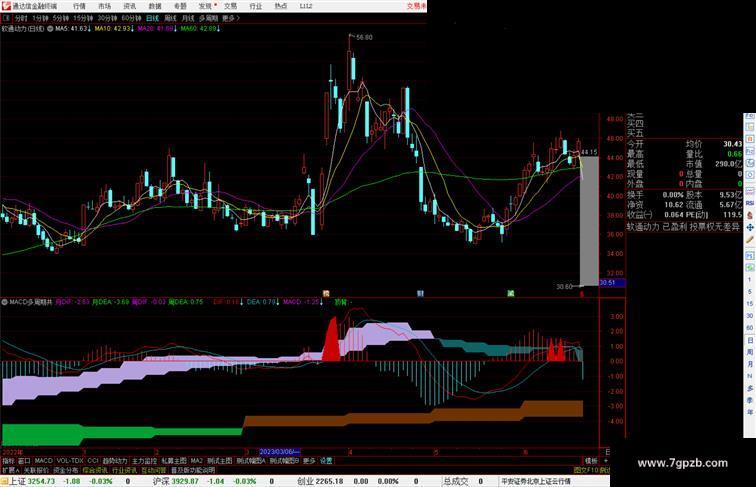
Task: Switch to the 分时 period tab
Action: click(x=21, y=18)
